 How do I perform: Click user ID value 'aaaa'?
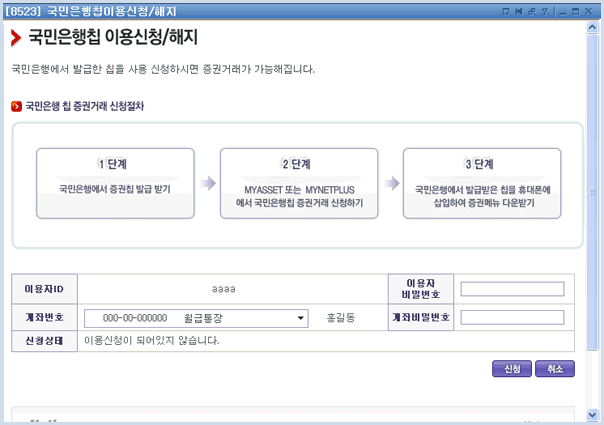point(223,289)
